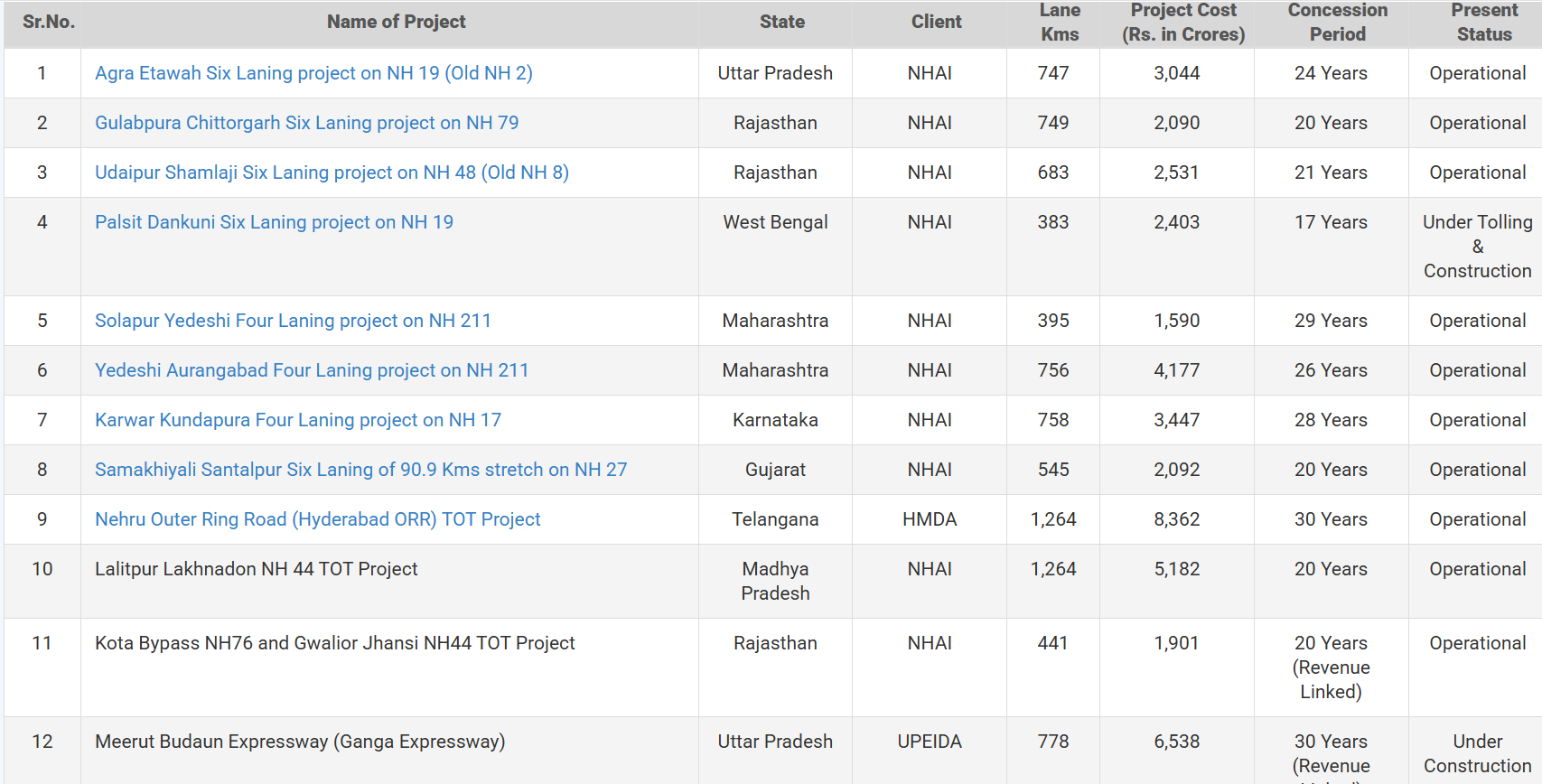Click the Project Cost column header
This screenshot has width=1542, height=784.
click(x=1182, y=22)
